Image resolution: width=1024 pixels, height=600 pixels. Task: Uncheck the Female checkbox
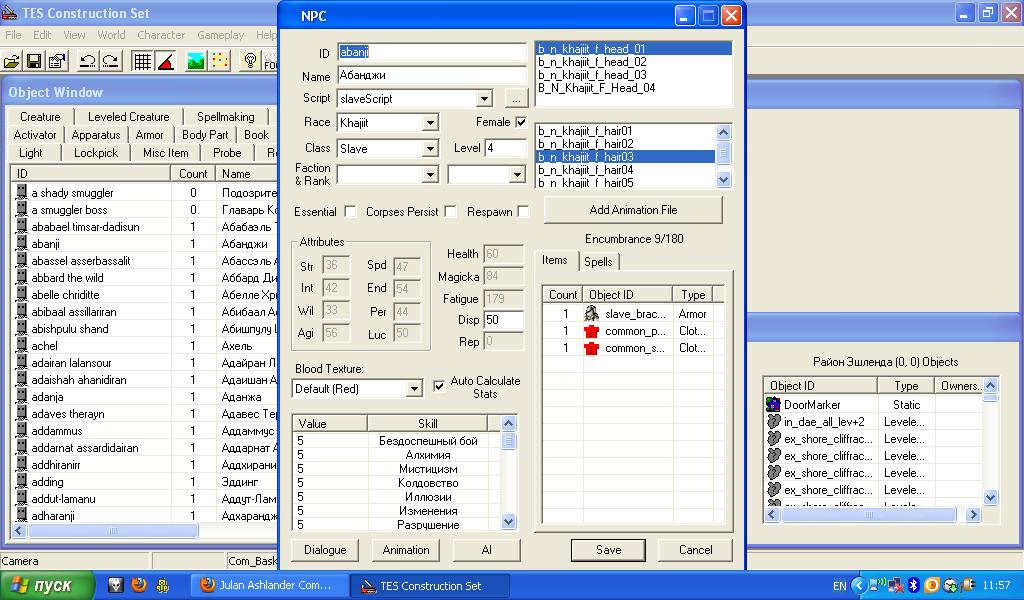[520, 122]
